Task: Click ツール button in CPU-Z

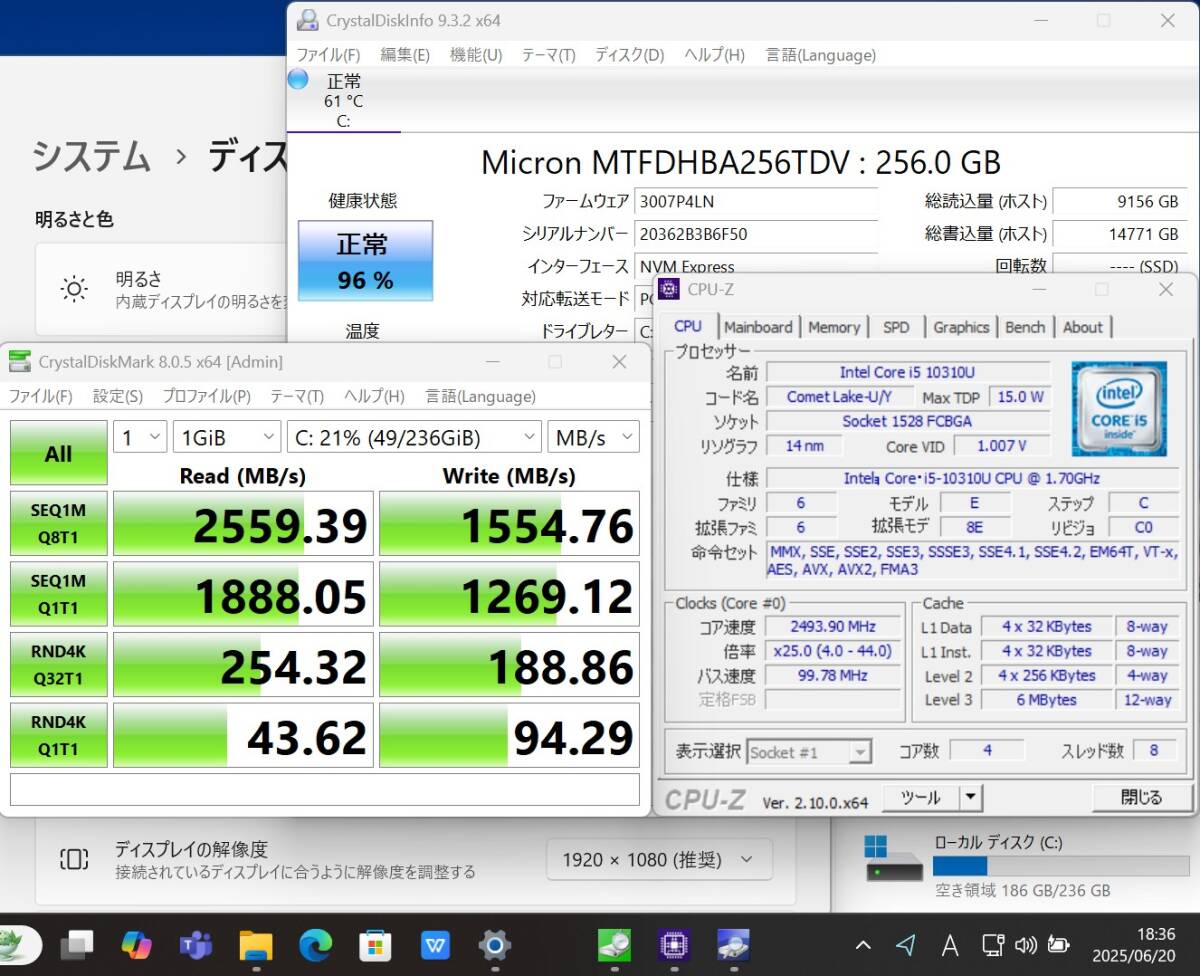Action: (x=921, y=797)
